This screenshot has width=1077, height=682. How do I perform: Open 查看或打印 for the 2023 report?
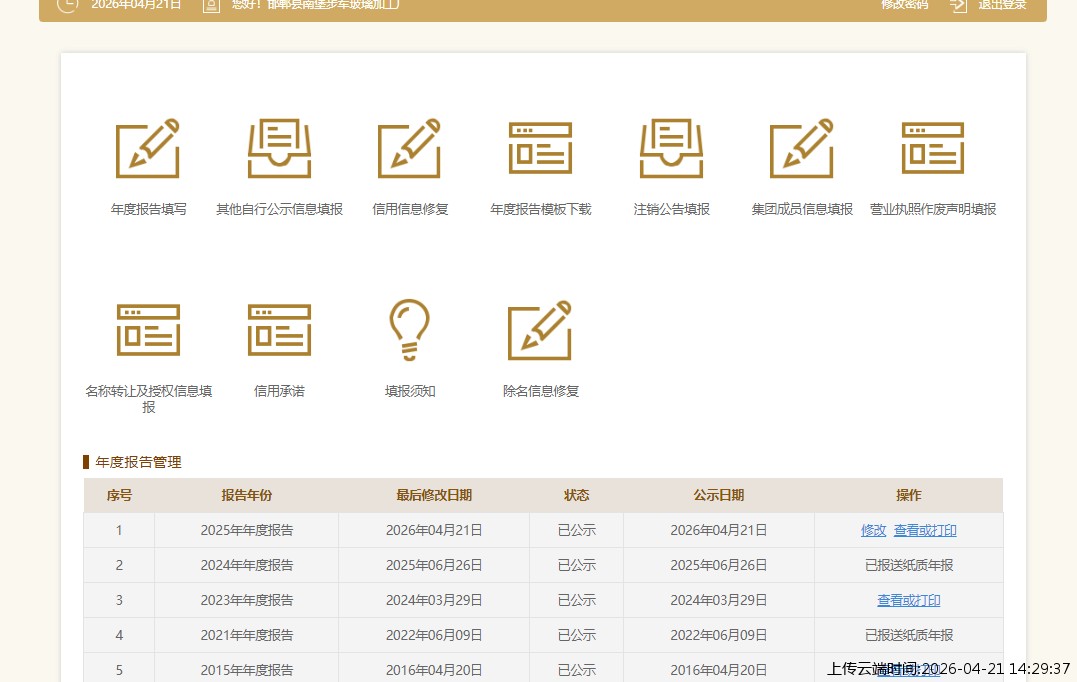tap(908, 600)
